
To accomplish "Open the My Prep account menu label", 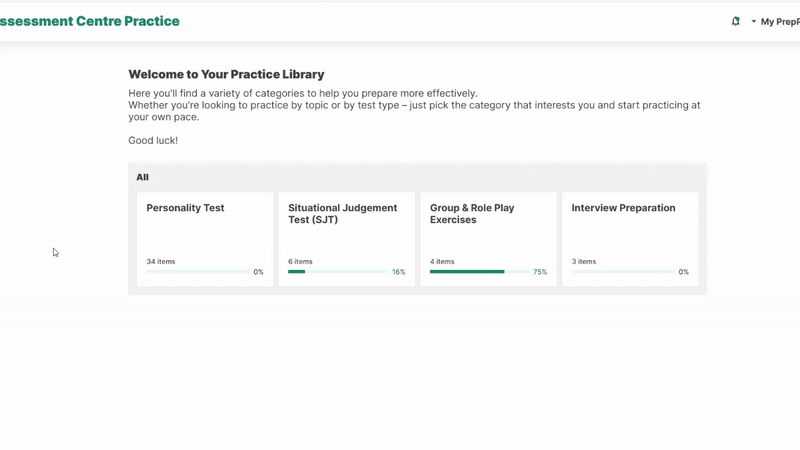I will coord(780,21).
